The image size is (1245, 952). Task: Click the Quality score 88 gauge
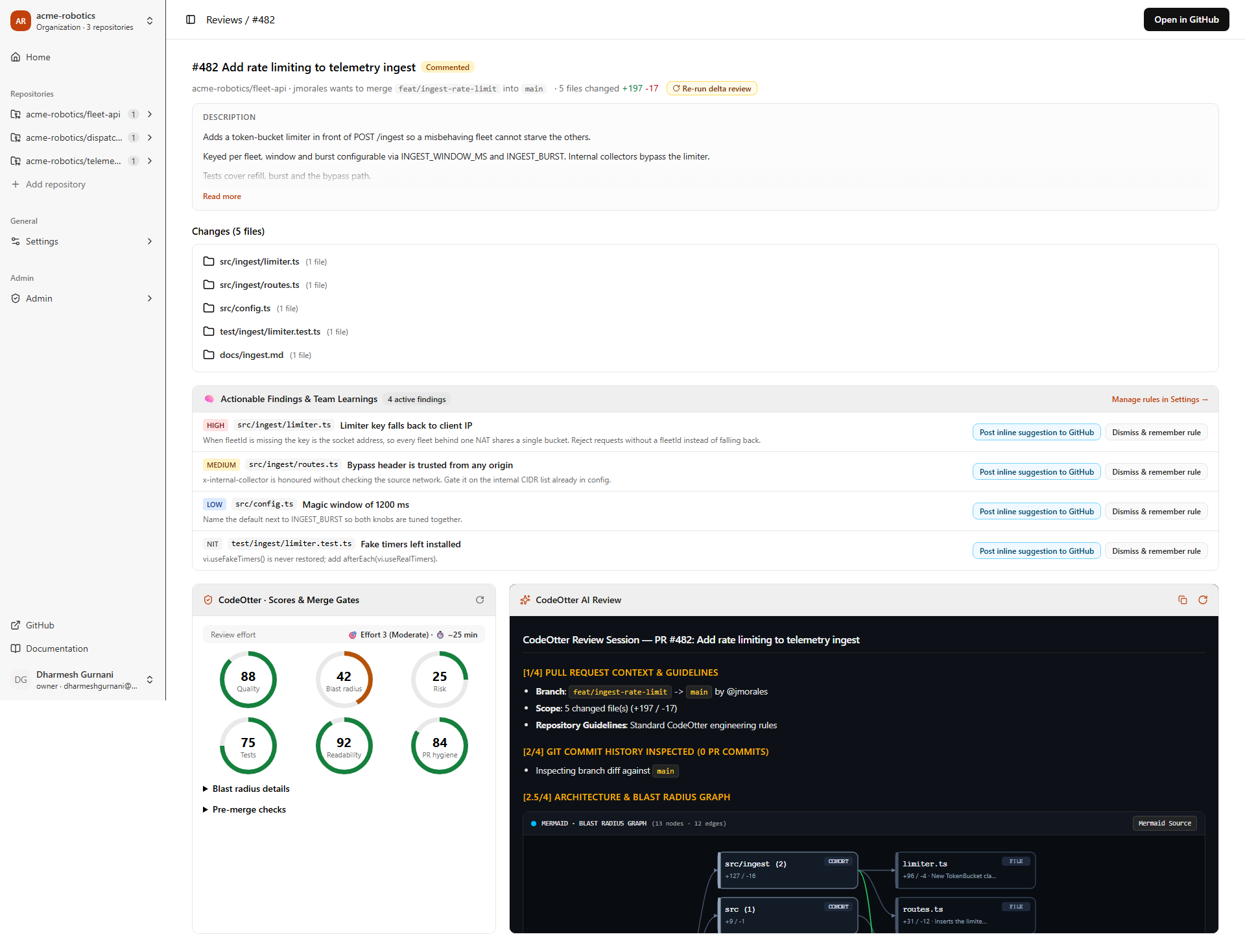pos(248,680)
